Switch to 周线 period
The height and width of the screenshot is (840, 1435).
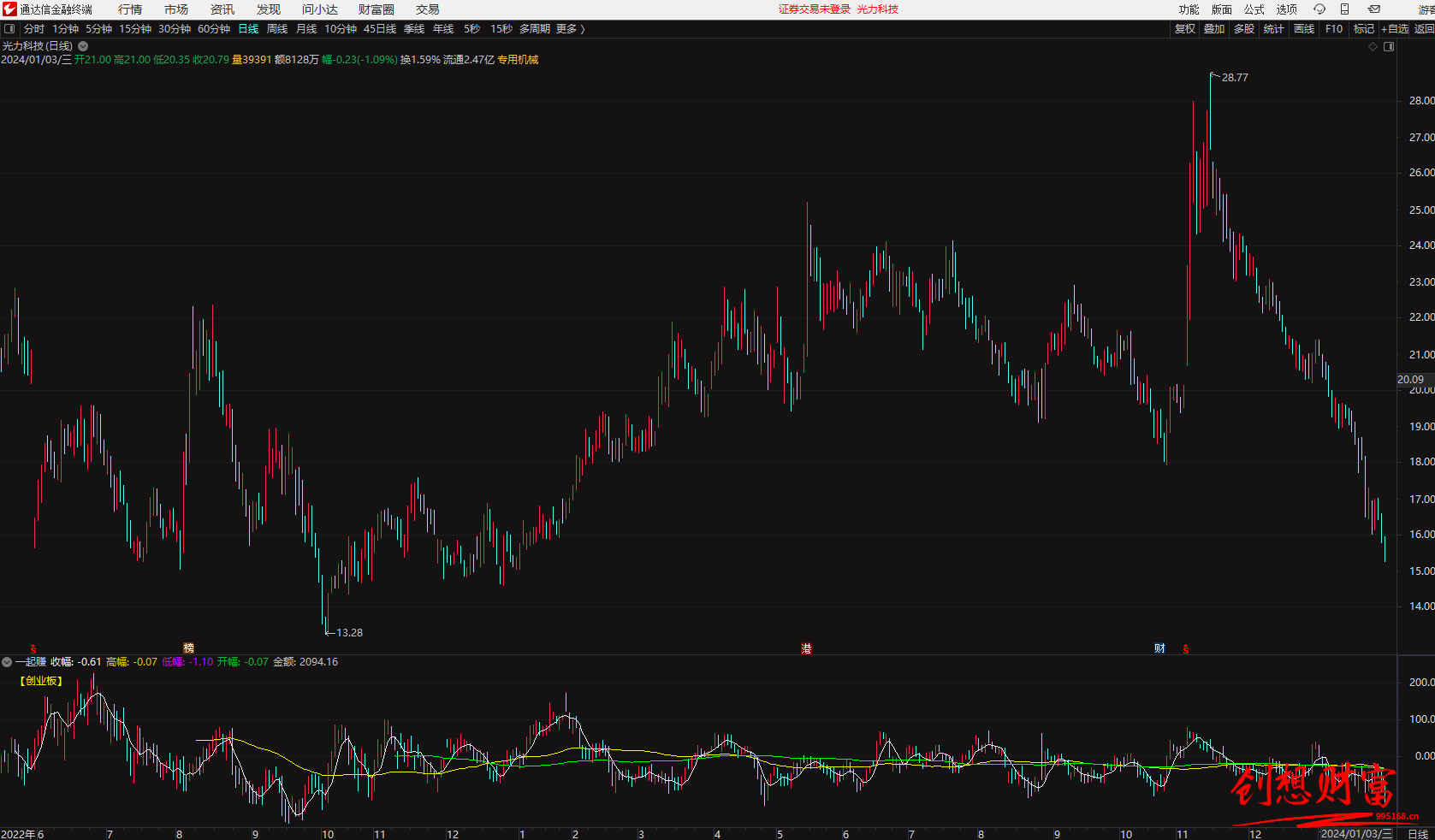pyautogui.click(x=277, y=29)
